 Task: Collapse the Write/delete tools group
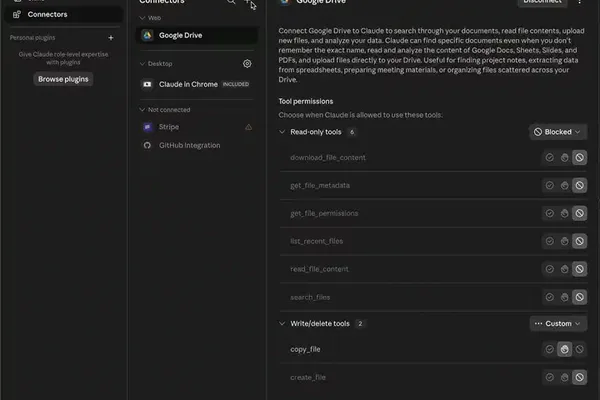tap(282, 324)
